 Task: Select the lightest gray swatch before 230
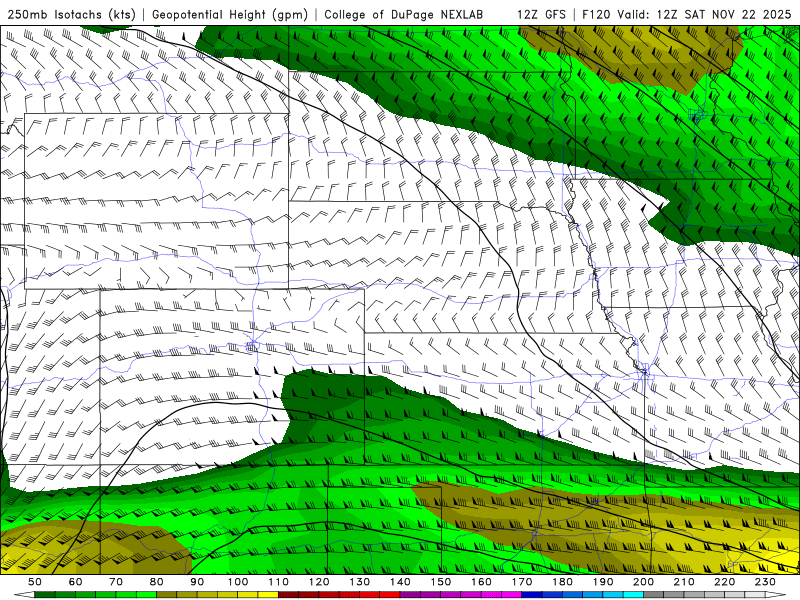755,595
